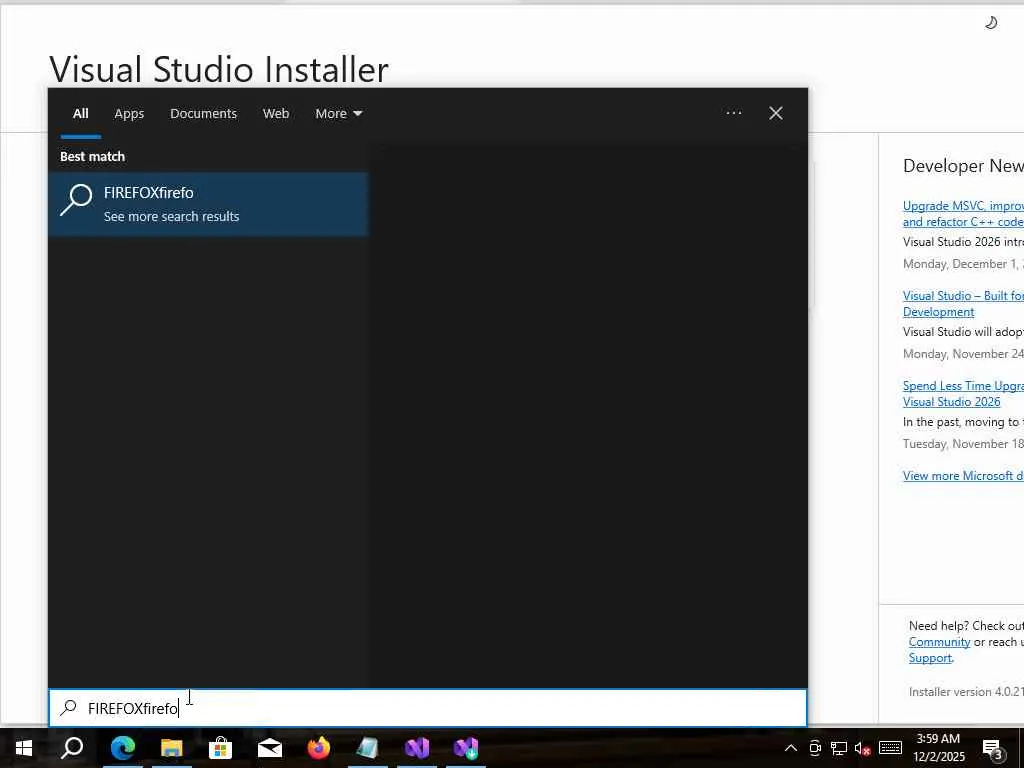Show hidden system tray icons
This screenshot has height=768, width=1024.
pos(790,748)
